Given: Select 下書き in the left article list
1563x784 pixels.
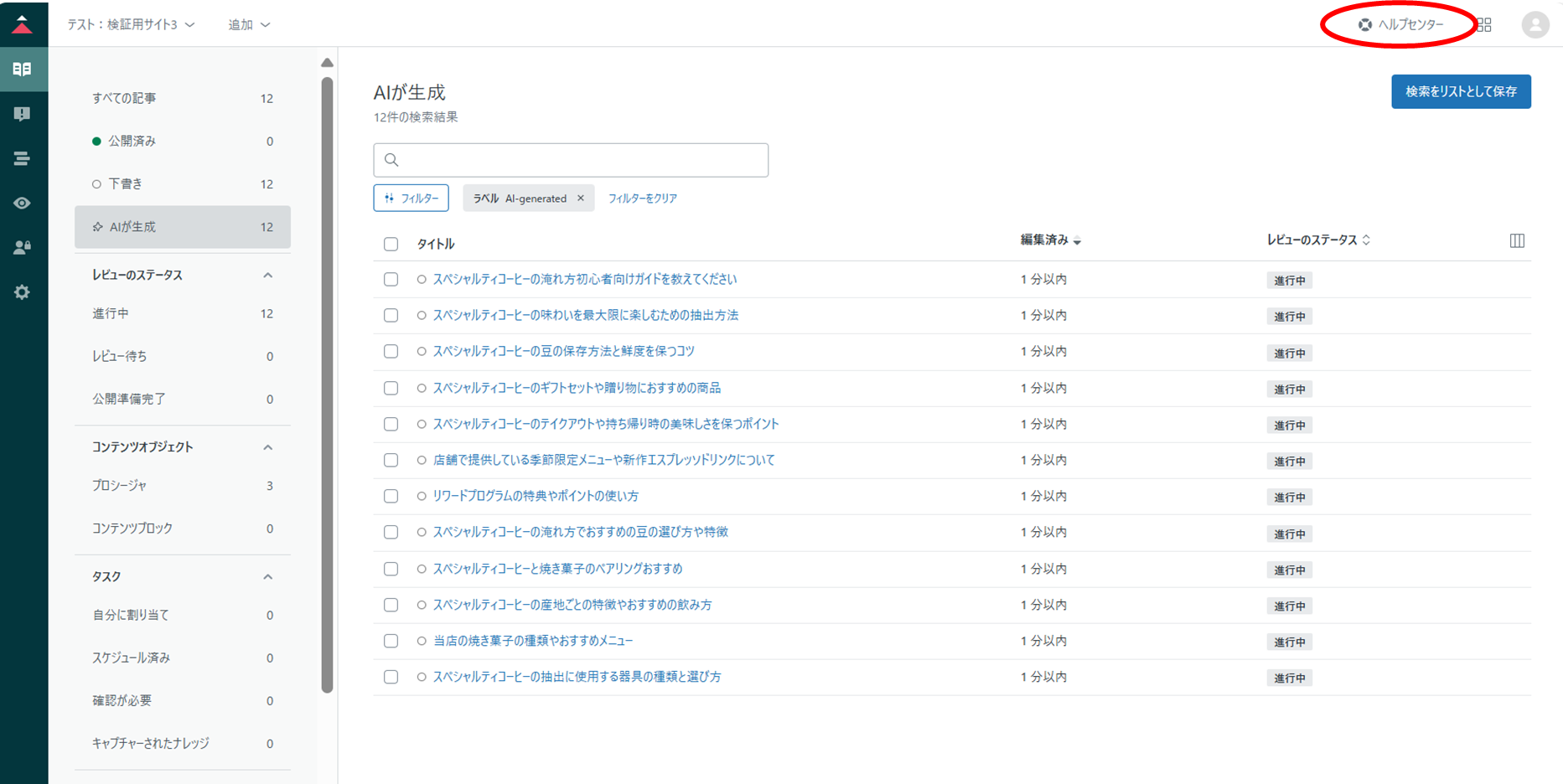Looking at the screenshot, I should (x=126, y=184).
